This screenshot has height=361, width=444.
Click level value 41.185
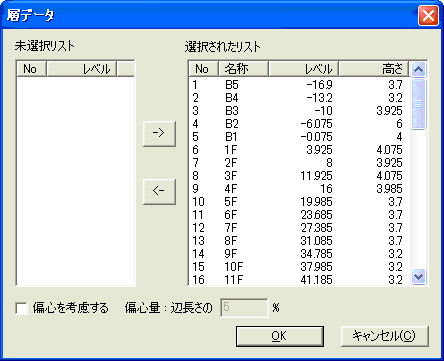tap(316, 279)
